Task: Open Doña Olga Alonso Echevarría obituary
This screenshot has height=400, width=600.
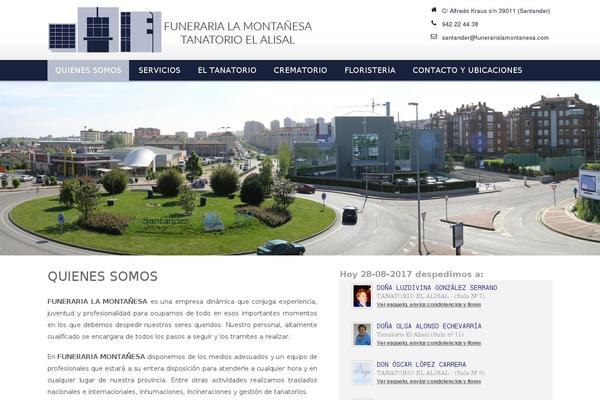Action: 429,326
